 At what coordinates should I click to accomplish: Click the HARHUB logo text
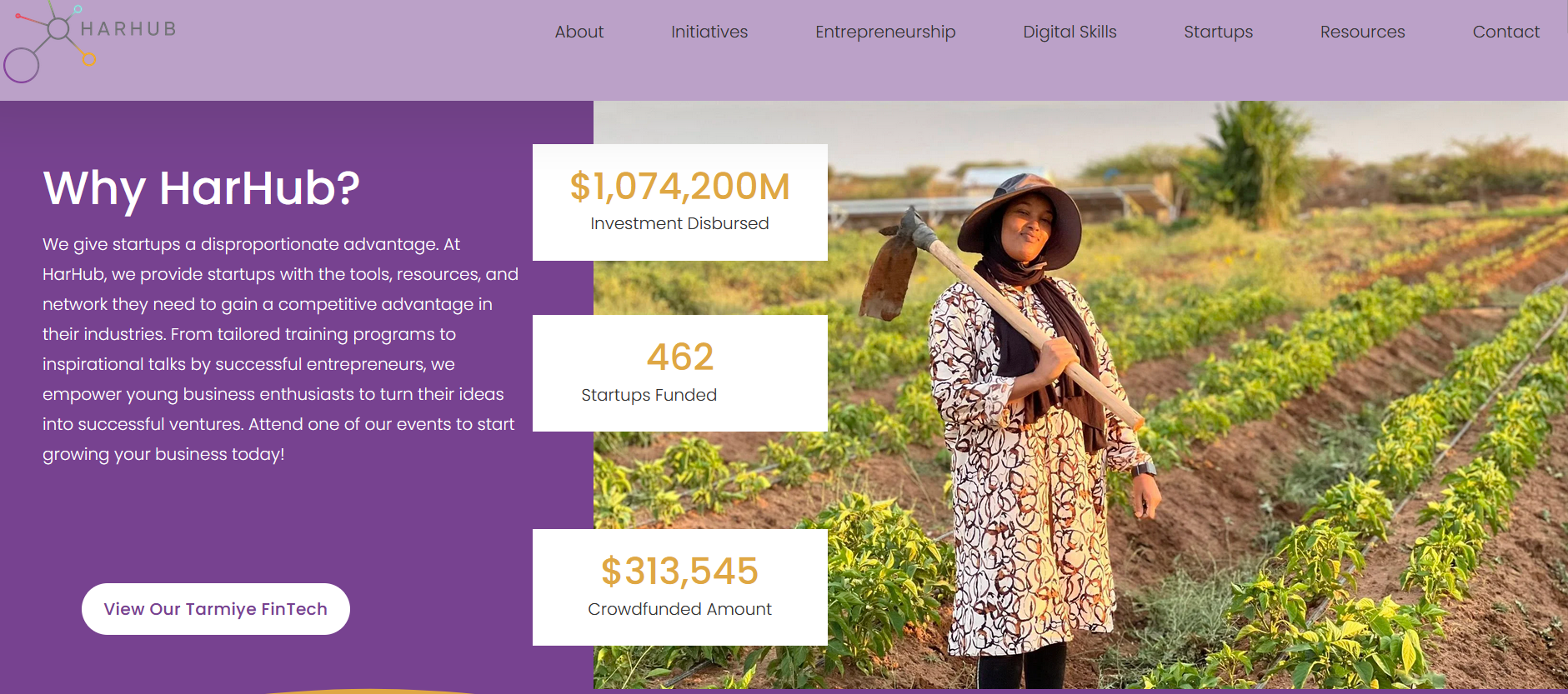128,29
